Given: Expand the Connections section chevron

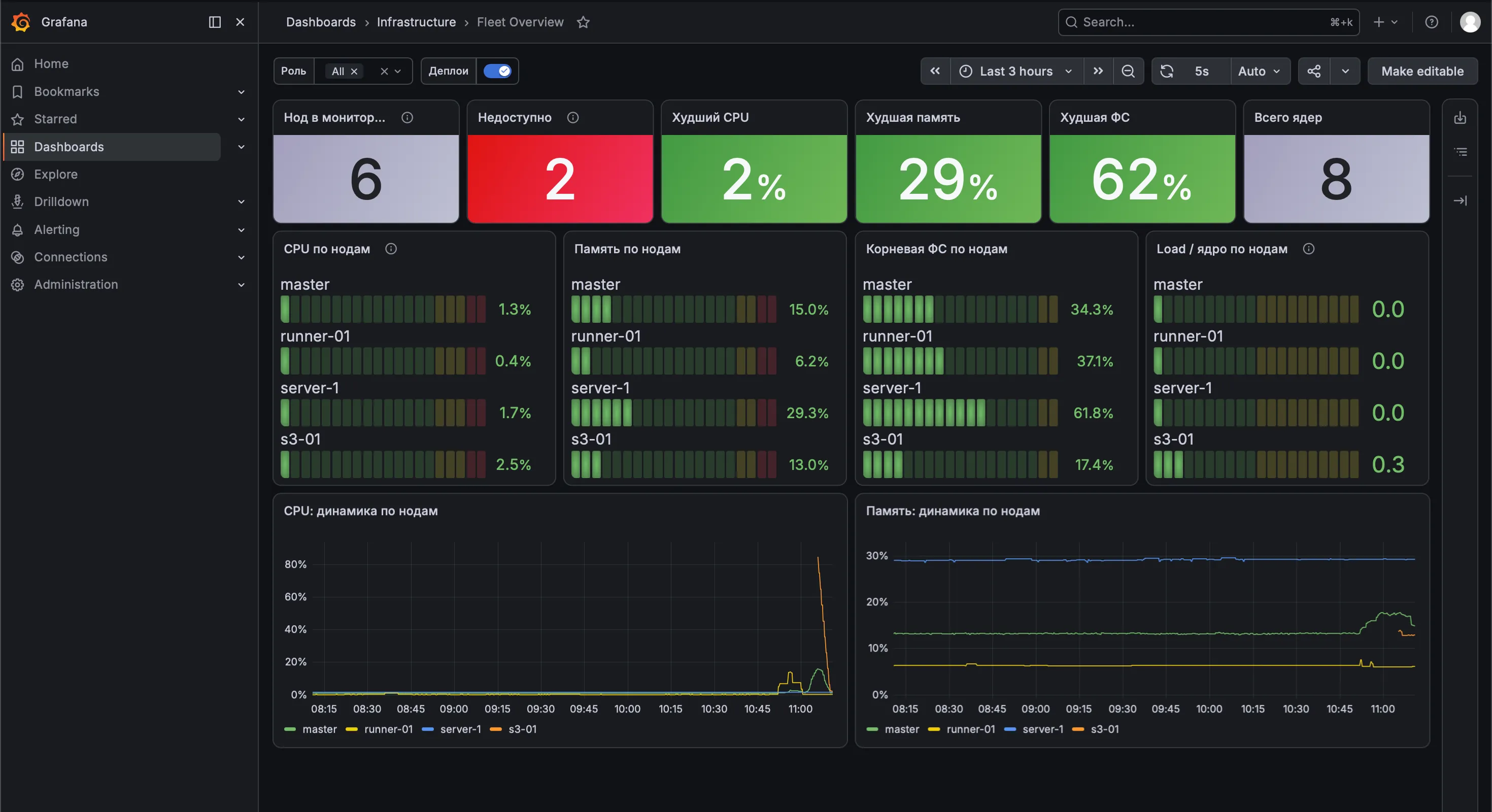Looking at the screenshot, I should click(242, 257).
